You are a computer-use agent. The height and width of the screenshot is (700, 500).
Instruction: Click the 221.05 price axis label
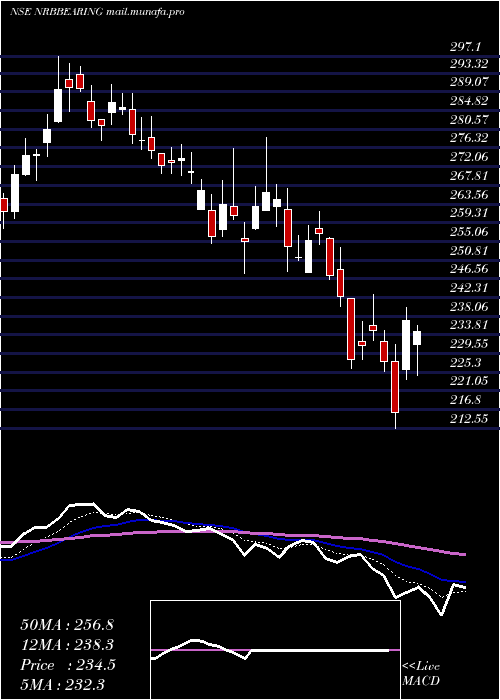pyautogui.click(x=468, y=381)
